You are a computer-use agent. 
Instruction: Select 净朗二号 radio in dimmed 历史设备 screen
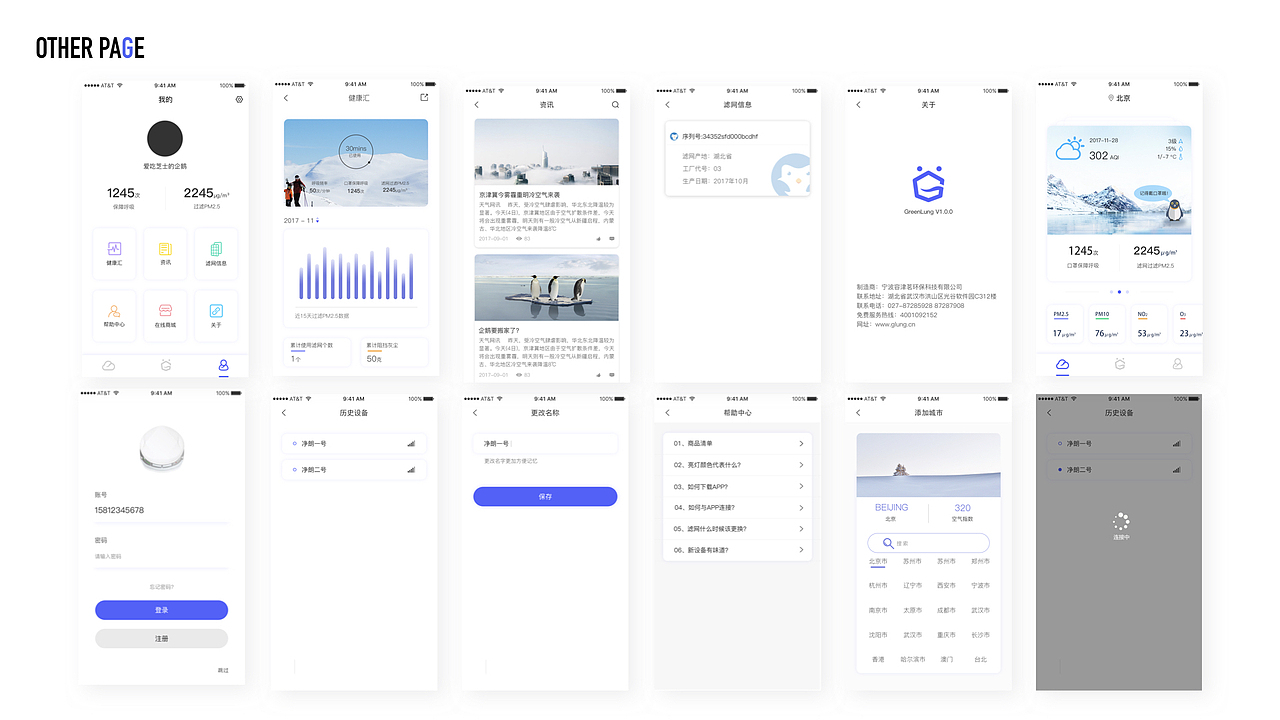point(1059,469)
